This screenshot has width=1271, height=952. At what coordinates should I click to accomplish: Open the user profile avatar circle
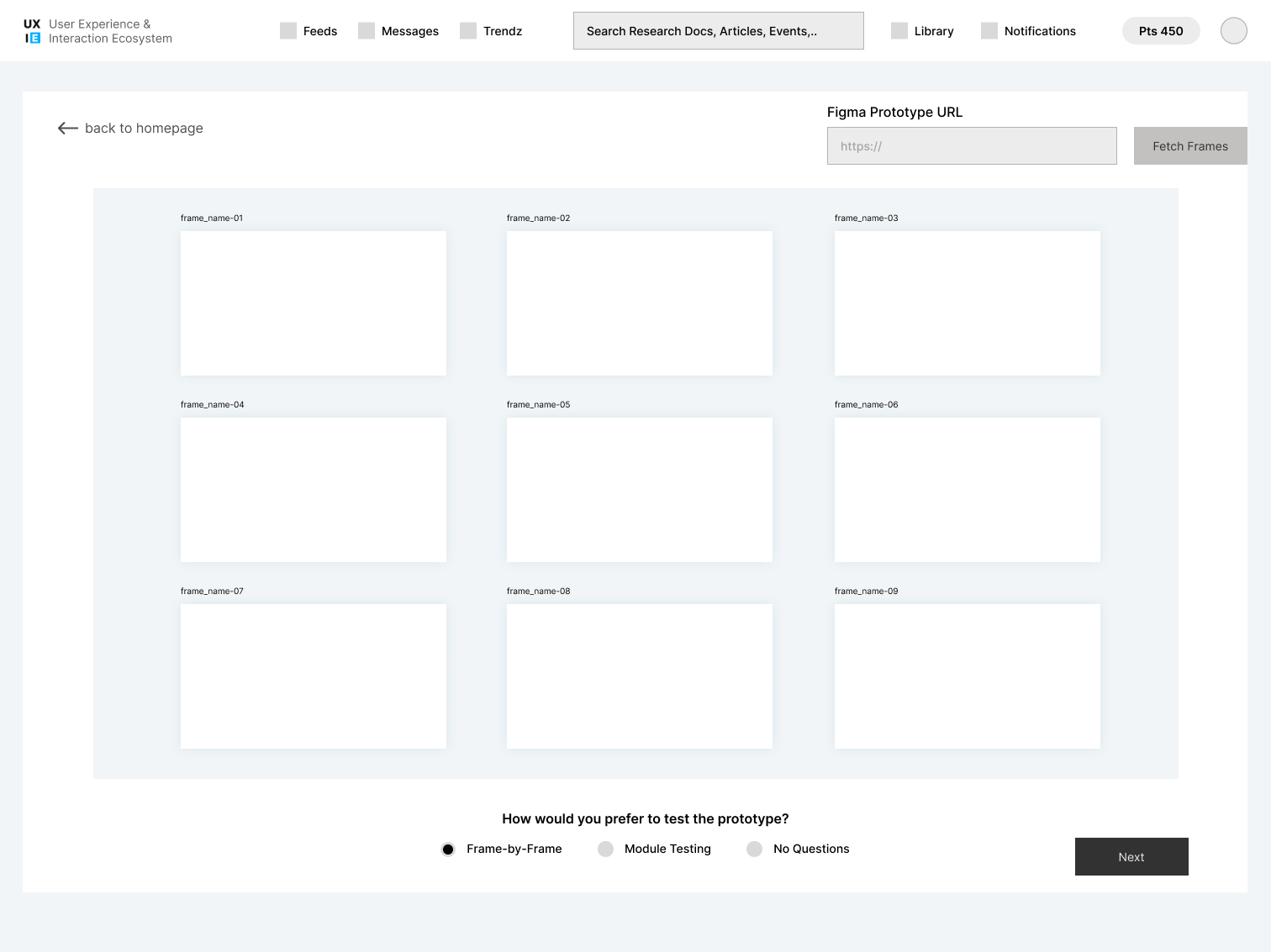pyautogui.click(x=1234, y=31)
